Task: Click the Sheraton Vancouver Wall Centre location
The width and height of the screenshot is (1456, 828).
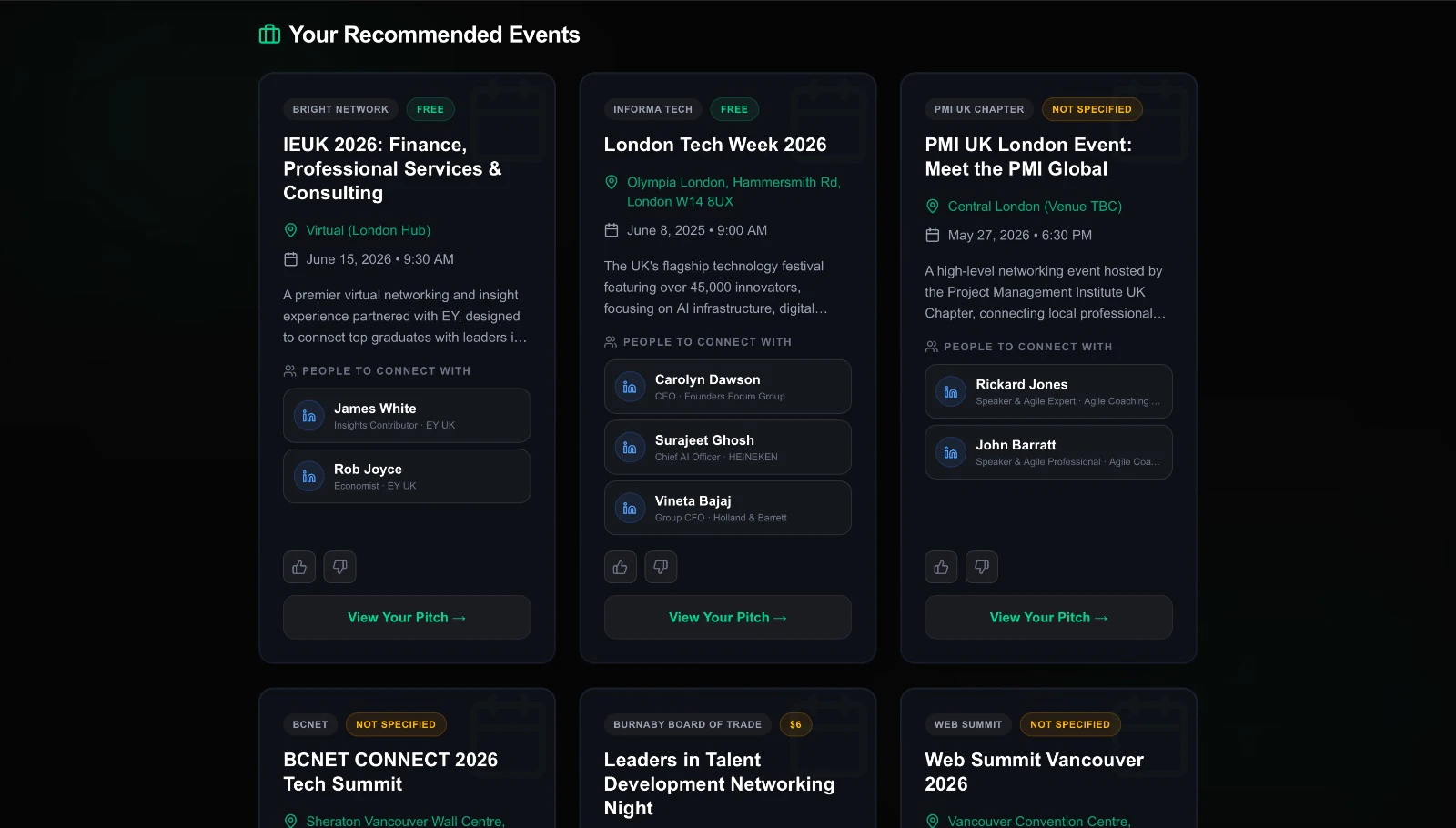Action: click(406, 821)
